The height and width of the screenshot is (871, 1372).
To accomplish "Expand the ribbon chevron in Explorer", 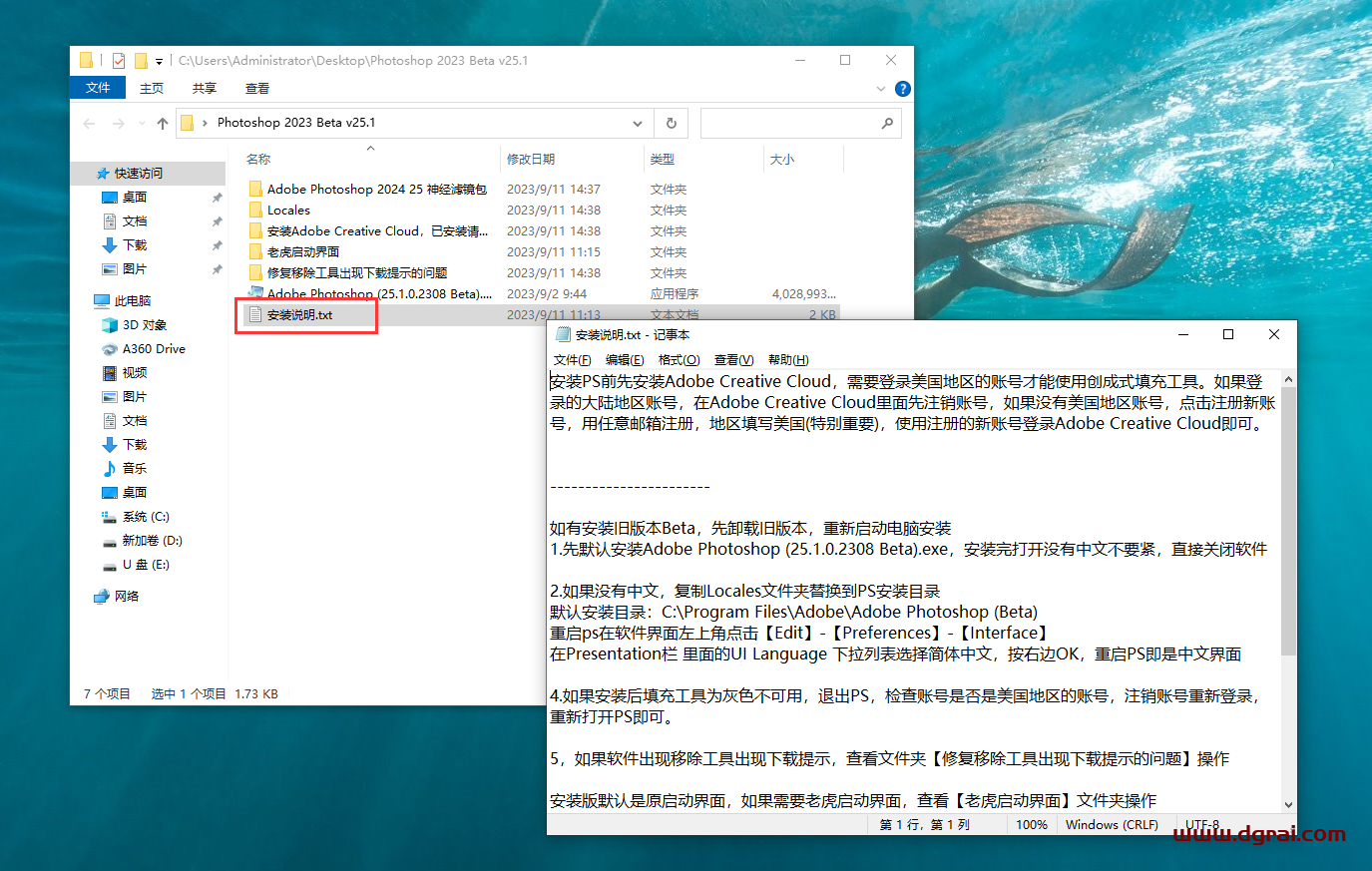I will [881, 89].
